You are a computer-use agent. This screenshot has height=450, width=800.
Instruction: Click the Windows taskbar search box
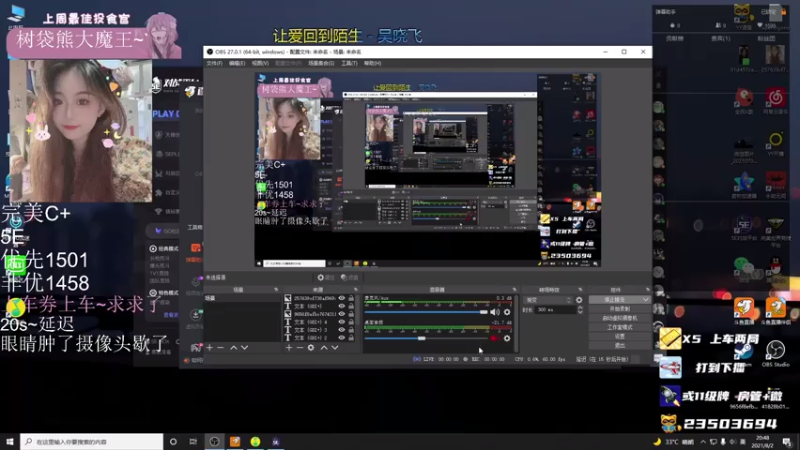point(92,441)
